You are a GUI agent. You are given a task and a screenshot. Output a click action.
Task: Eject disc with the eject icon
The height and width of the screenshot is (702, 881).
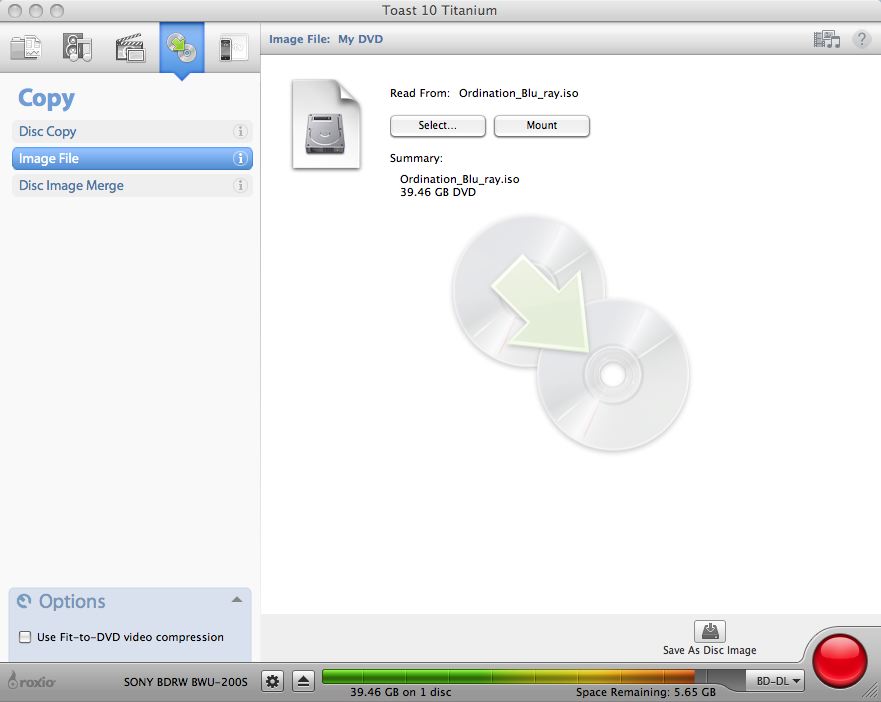point(304,681)
